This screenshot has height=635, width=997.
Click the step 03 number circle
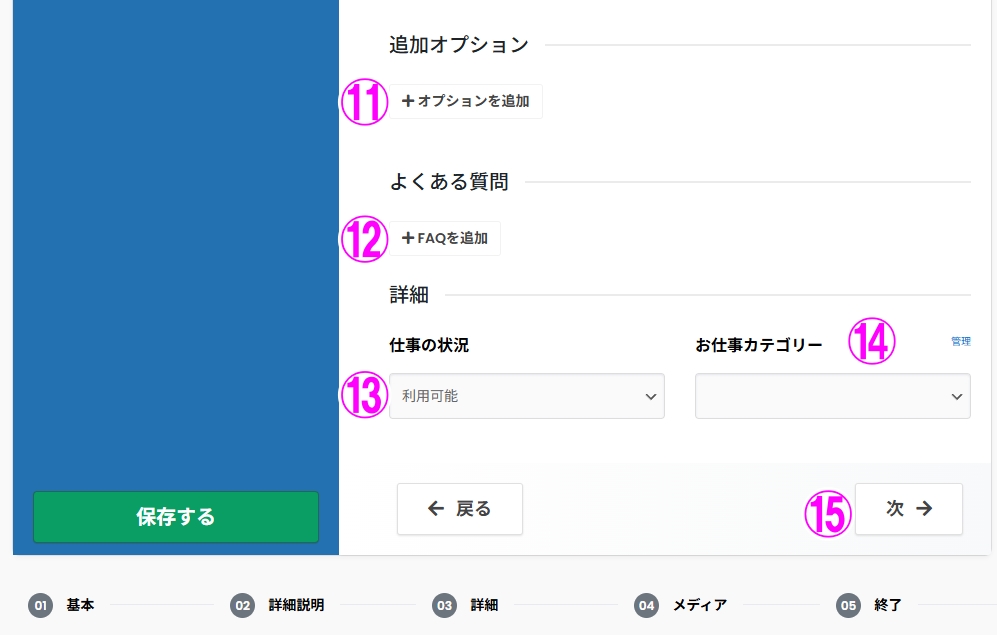pos(444,605)
